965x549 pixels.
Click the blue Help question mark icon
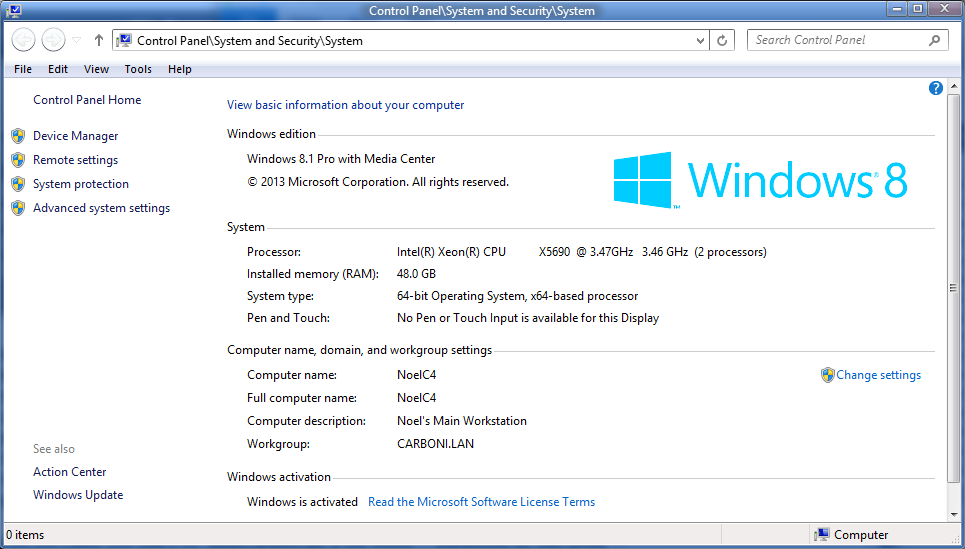(x=936, y=88)
